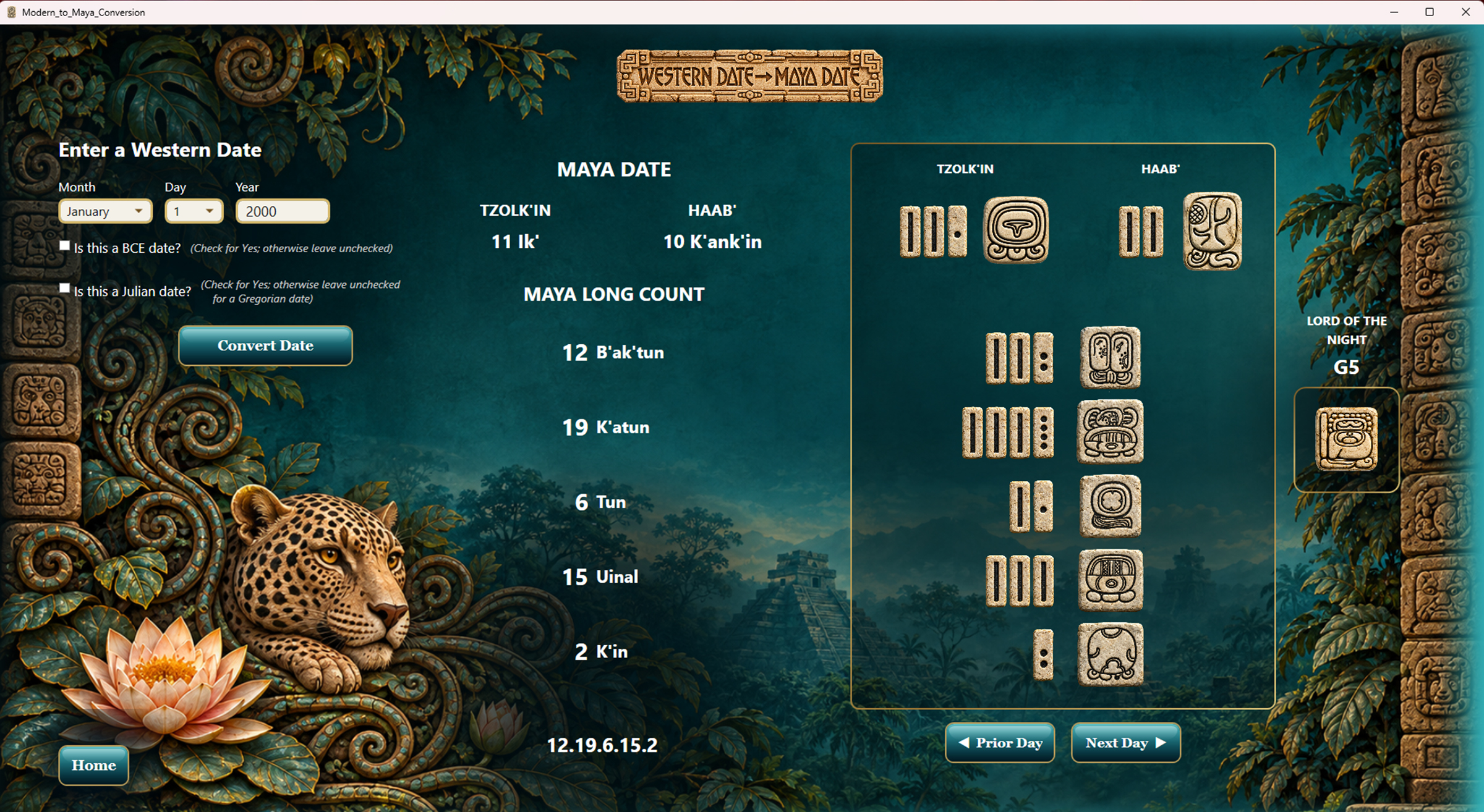Click the '19 K'atun' text
This screenshot has height=812, width=1484.
point(605,428)
